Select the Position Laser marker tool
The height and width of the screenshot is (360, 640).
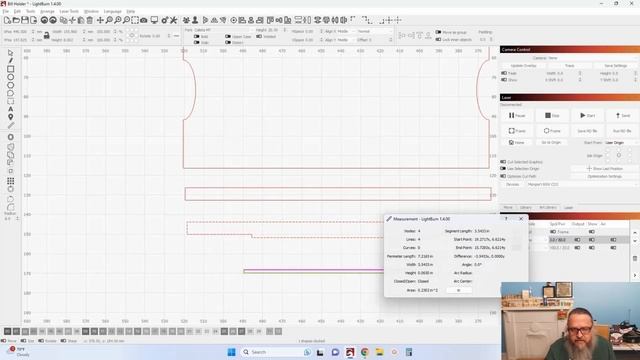(x=11, y=117)
